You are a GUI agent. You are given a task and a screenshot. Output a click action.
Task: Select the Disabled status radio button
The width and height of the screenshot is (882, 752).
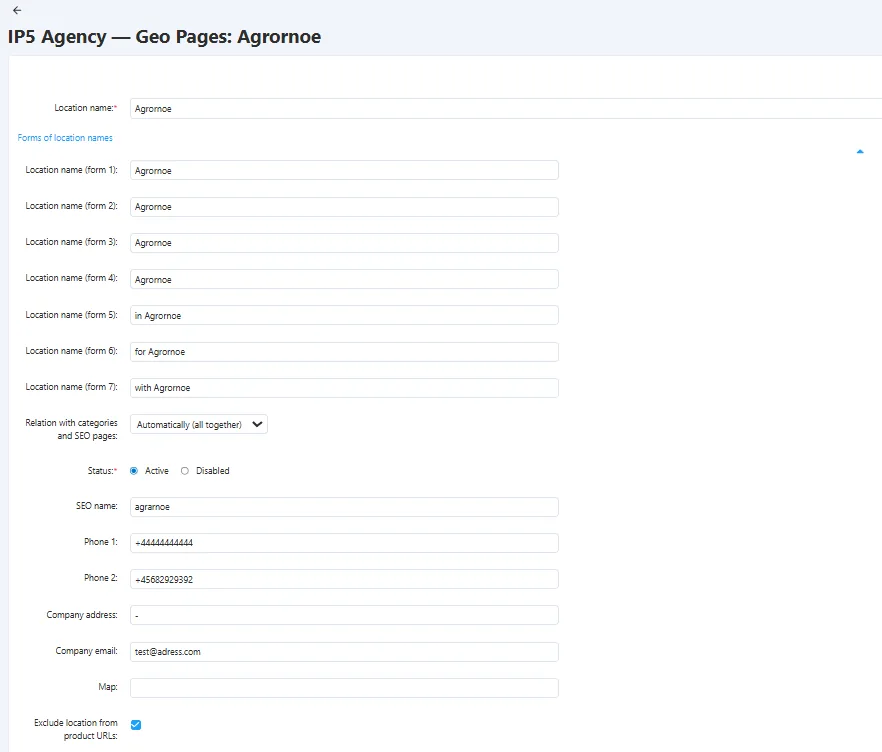pyautogui.click(x=184, y=471)
